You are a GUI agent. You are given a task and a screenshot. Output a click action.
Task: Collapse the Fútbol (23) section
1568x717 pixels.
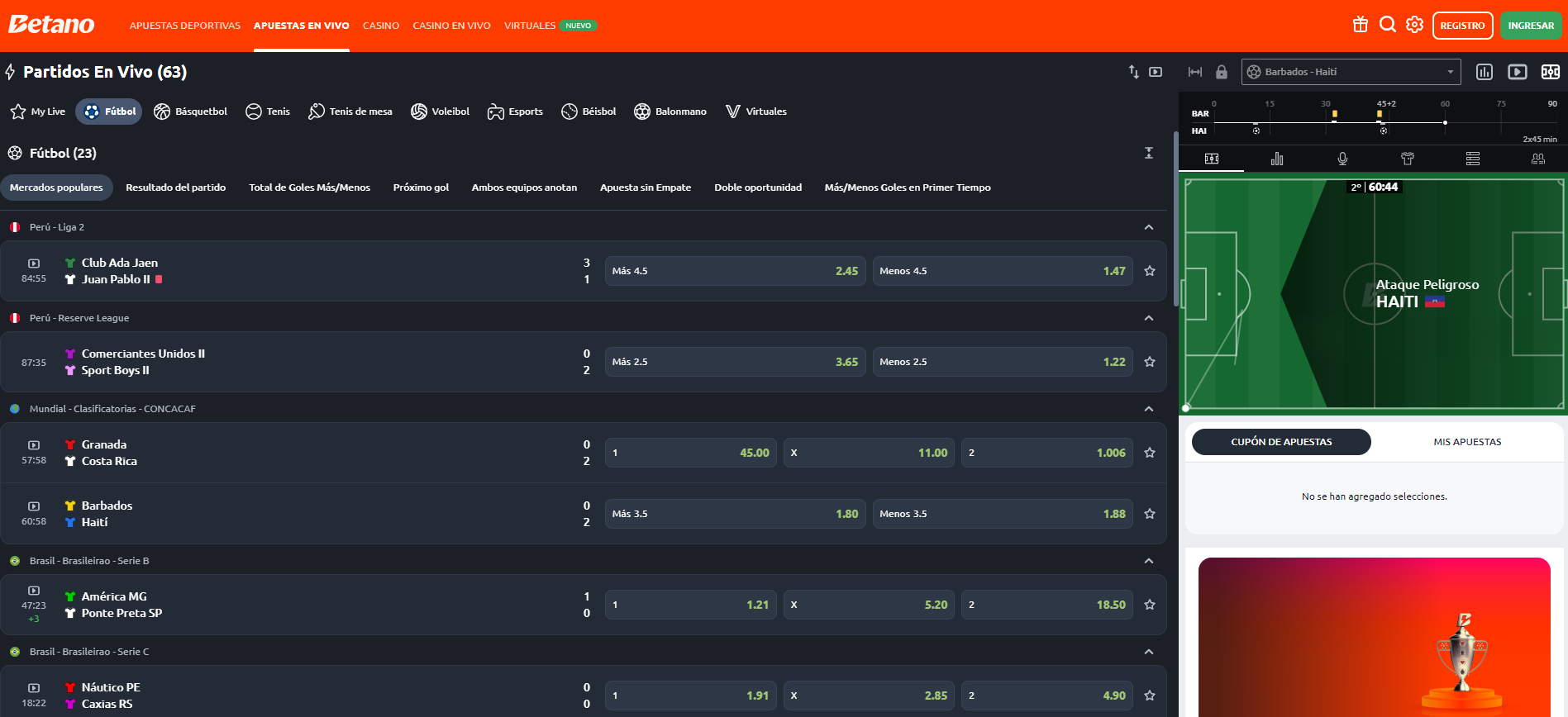1149,153
